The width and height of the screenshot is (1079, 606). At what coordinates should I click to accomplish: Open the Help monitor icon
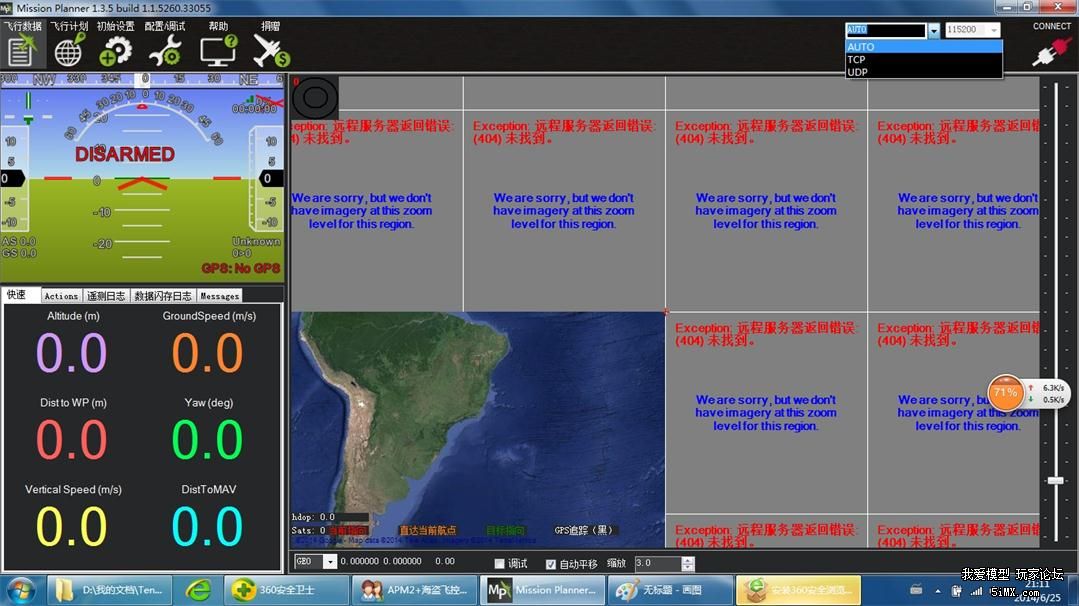[218, 50]
